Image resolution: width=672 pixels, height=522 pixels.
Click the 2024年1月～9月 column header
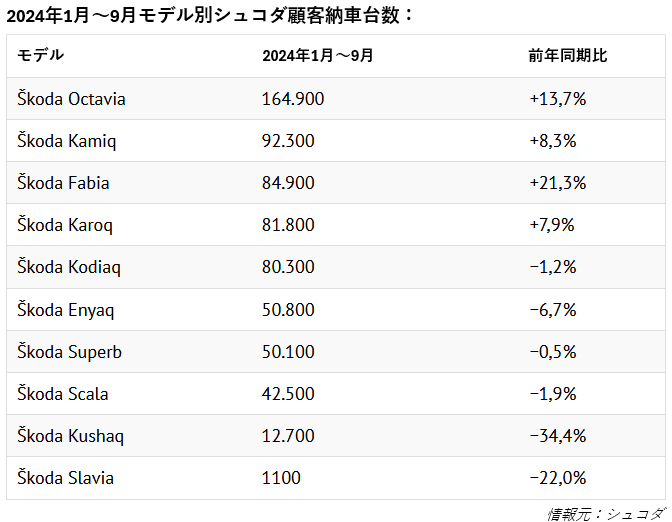pyautogui.click(x=317, y=56)
